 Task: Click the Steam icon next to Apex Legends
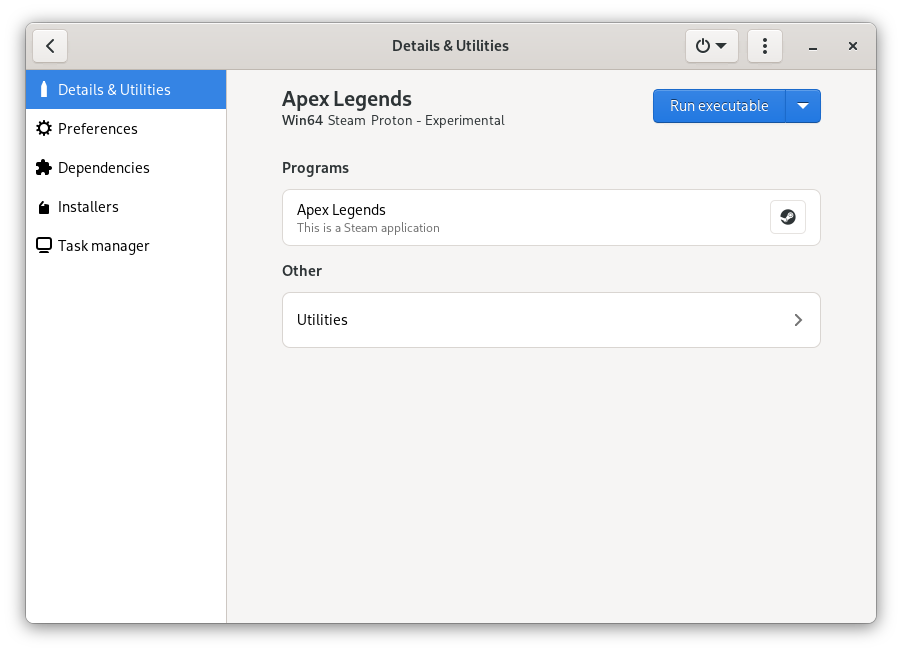click(788, 217)
